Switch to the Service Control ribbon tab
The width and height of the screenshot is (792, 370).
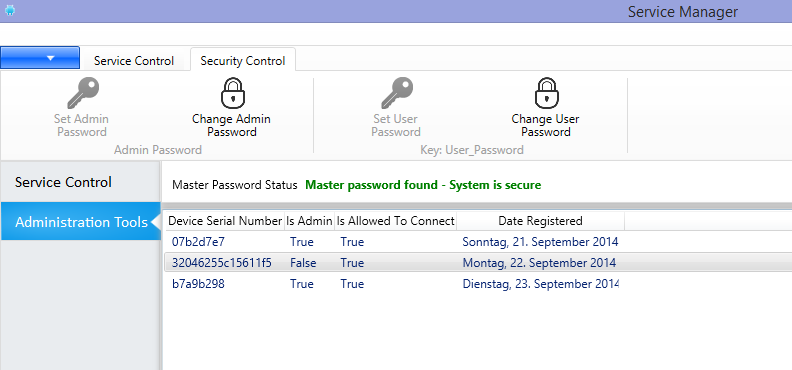tap(134, 61)
